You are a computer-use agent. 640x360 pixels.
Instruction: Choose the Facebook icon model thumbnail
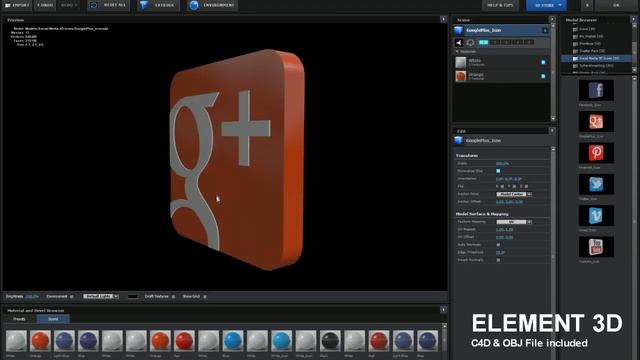pos(596,90)
